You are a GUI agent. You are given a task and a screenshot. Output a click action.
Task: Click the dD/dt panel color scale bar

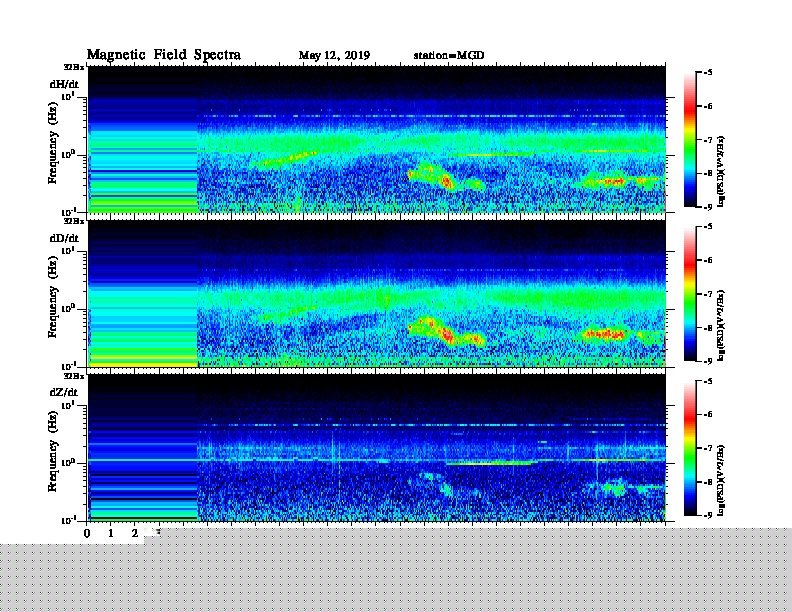coord(690,294)
